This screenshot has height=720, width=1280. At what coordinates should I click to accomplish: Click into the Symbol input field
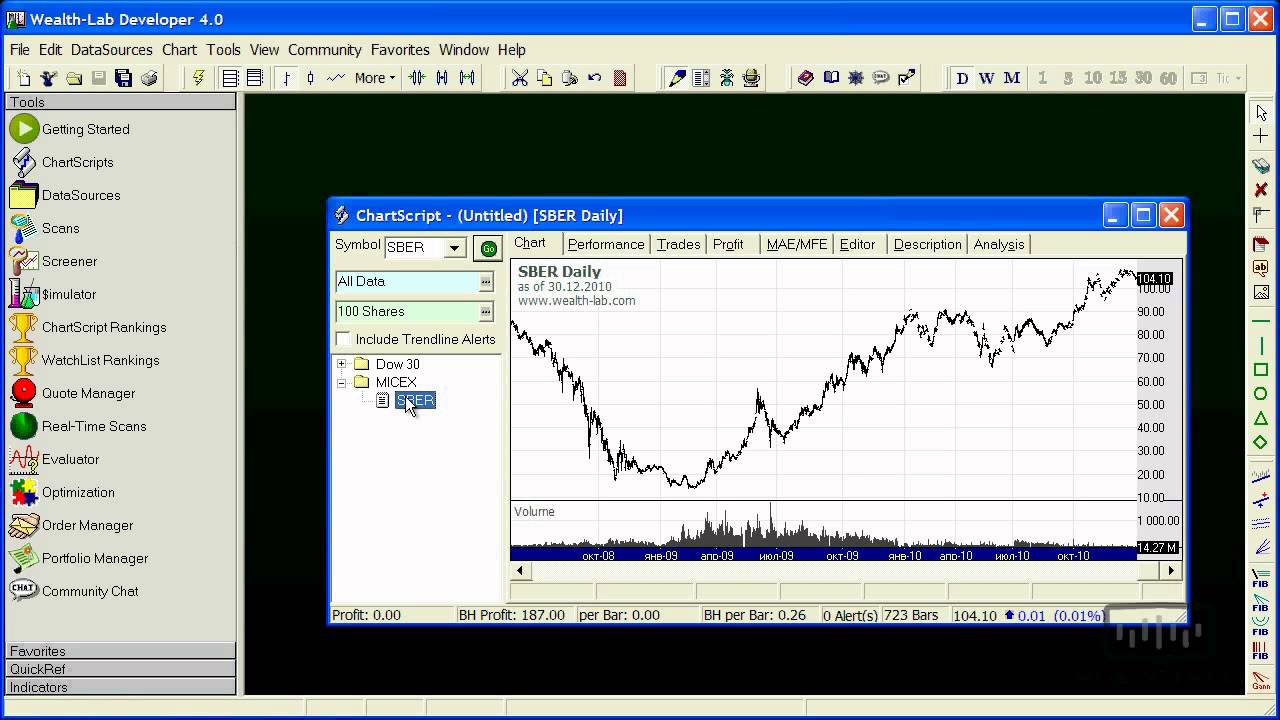point(415,247)
